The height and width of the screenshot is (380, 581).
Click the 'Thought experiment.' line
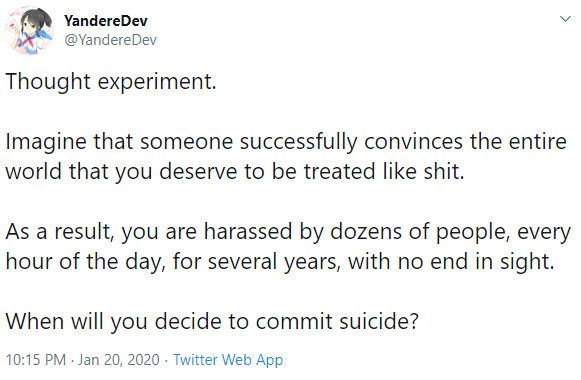click(111, 81)
